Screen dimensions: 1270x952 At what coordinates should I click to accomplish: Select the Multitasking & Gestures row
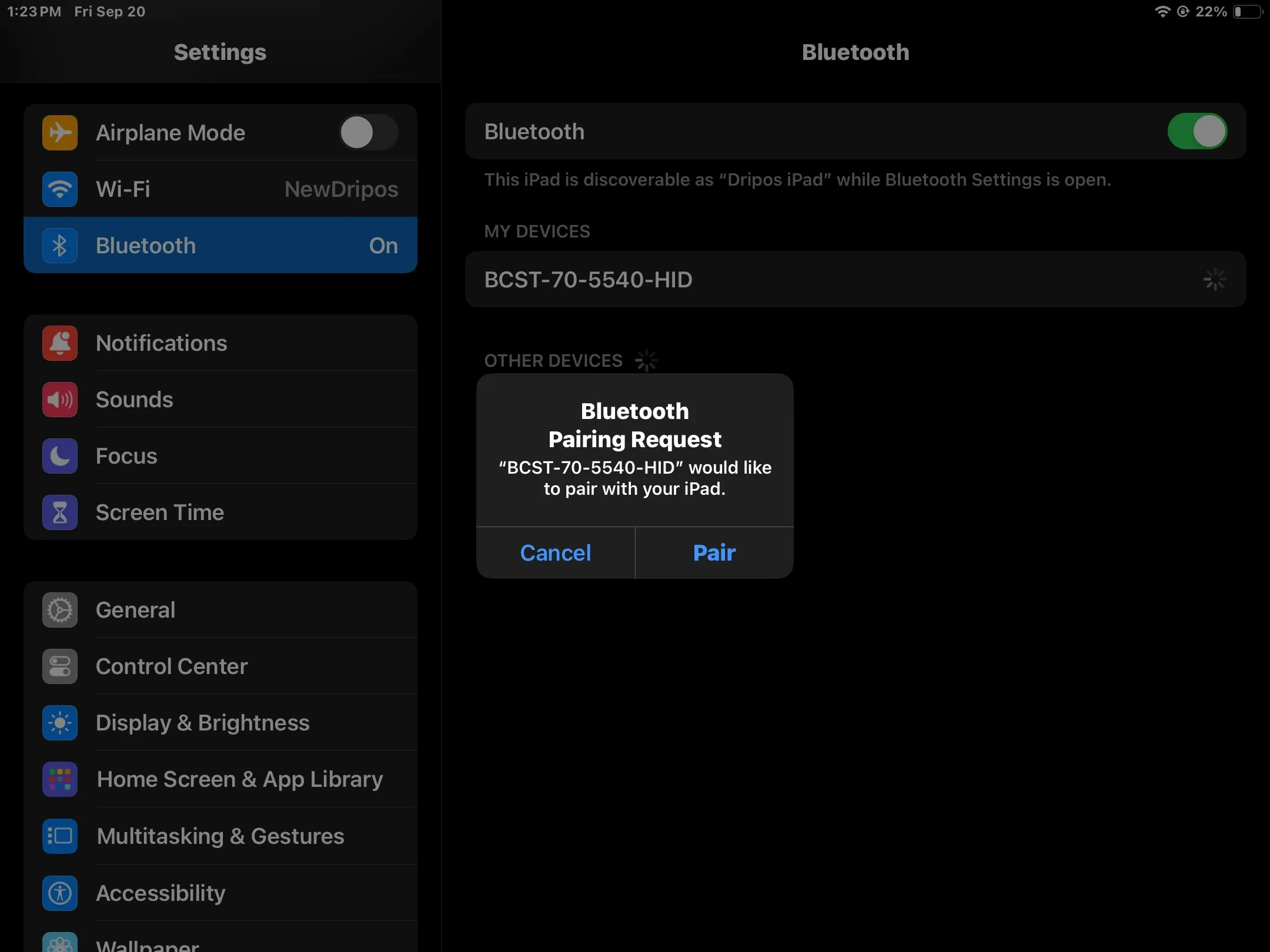tap(220, 836)
